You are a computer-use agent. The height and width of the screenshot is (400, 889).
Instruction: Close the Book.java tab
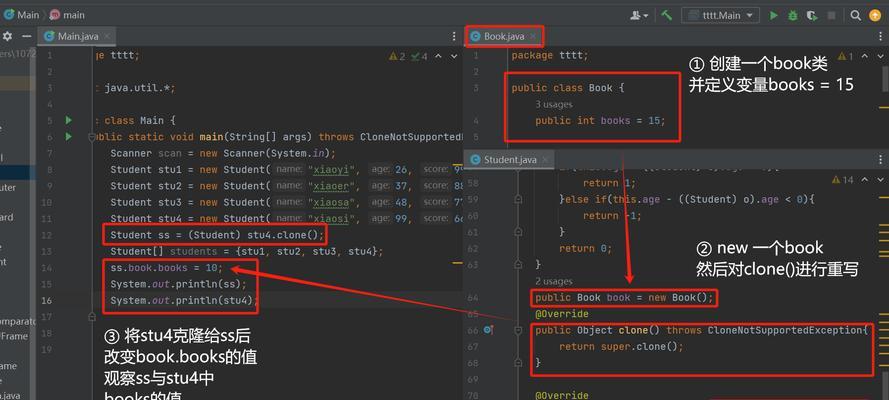[x=533, y=36]
